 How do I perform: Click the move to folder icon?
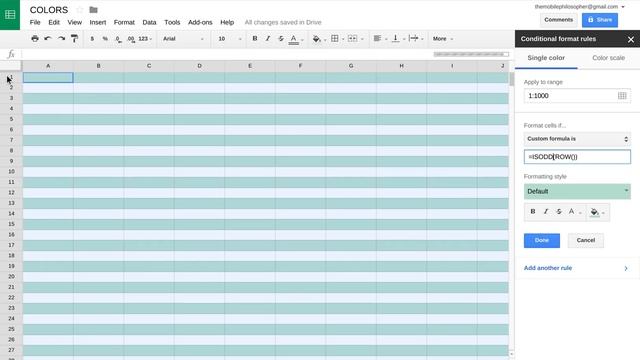coord(93,10)
